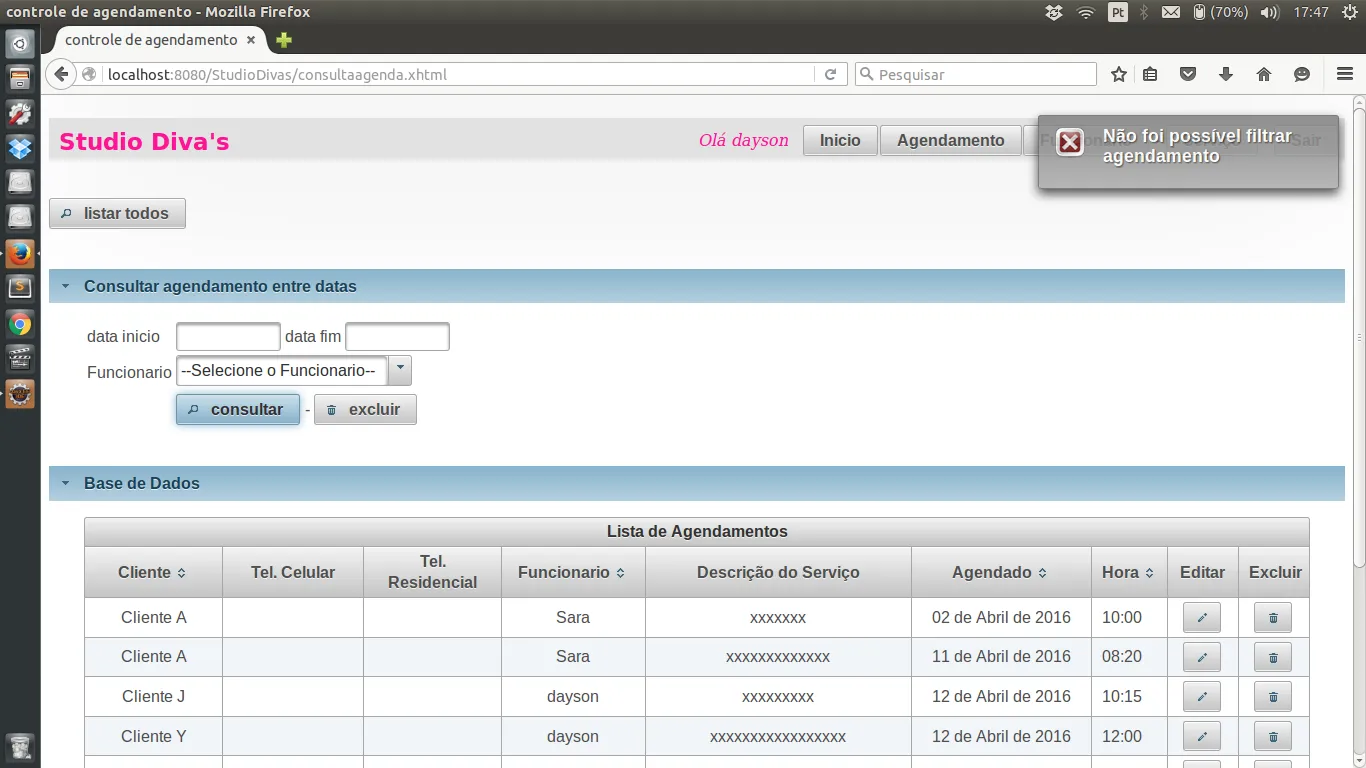Image resolution: width=1366 pixels, height=768 pixels.
Task: Click 'Lista de Agendamentos' table header
Action: click(x=697, y=532)
